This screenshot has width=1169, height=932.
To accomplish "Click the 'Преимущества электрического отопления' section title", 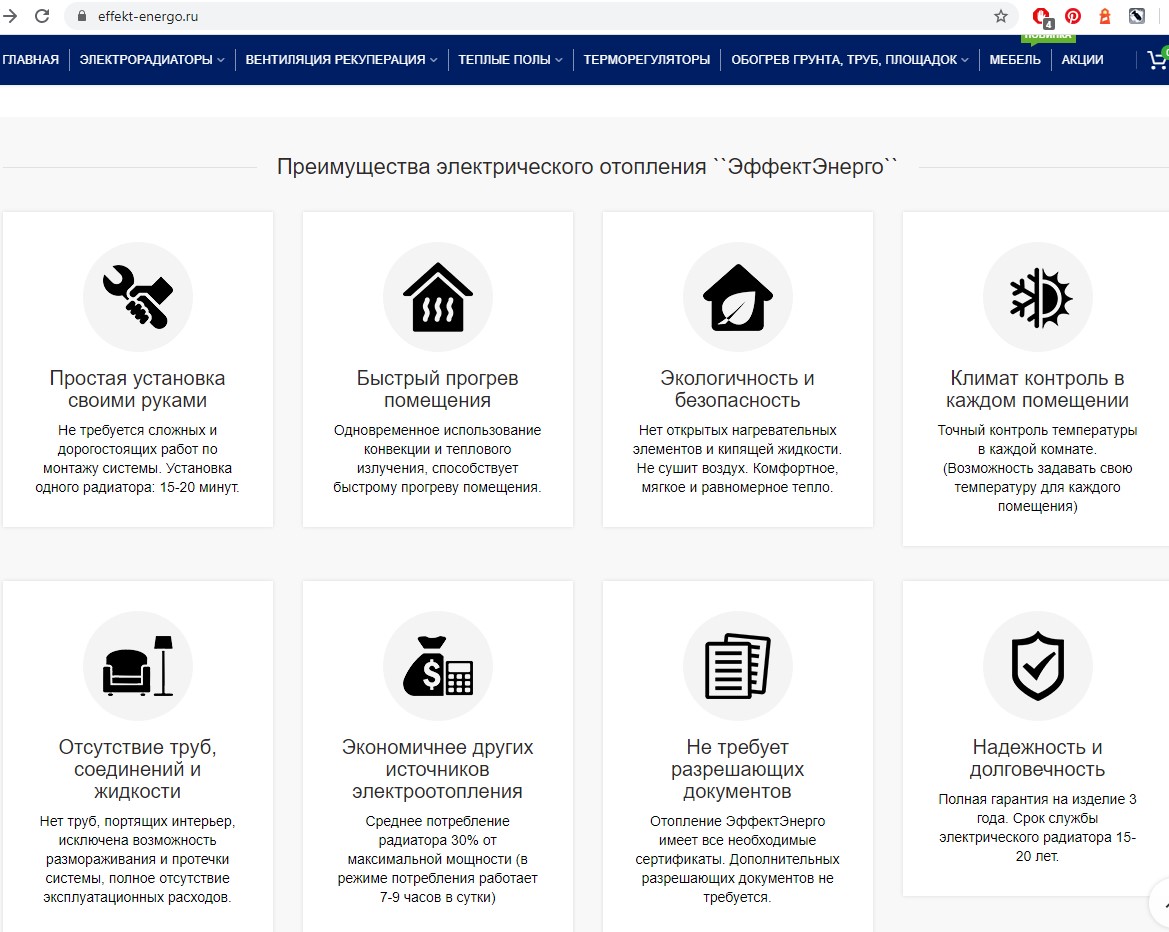I will tap(587, 166).
